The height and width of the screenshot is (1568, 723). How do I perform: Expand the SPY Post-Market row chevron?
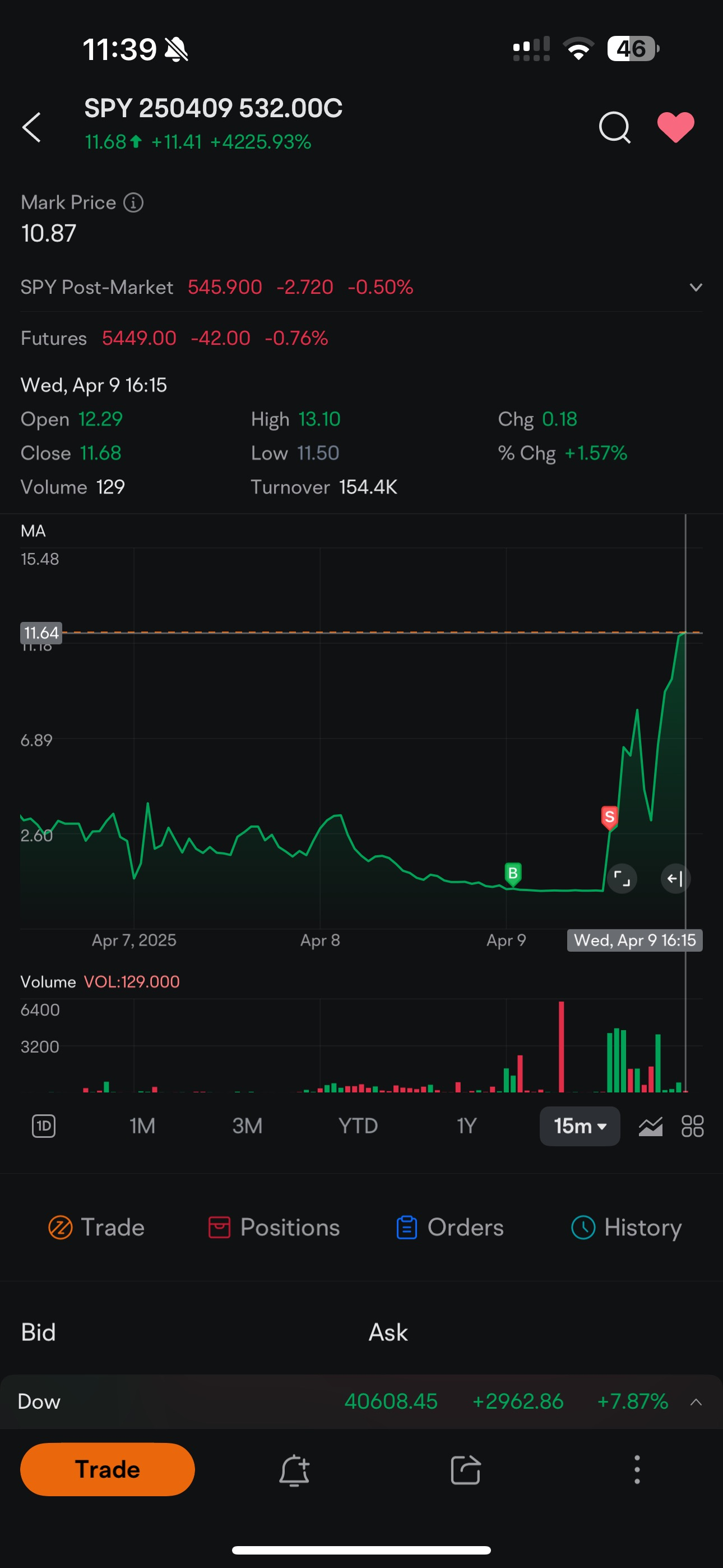(696, 287)
